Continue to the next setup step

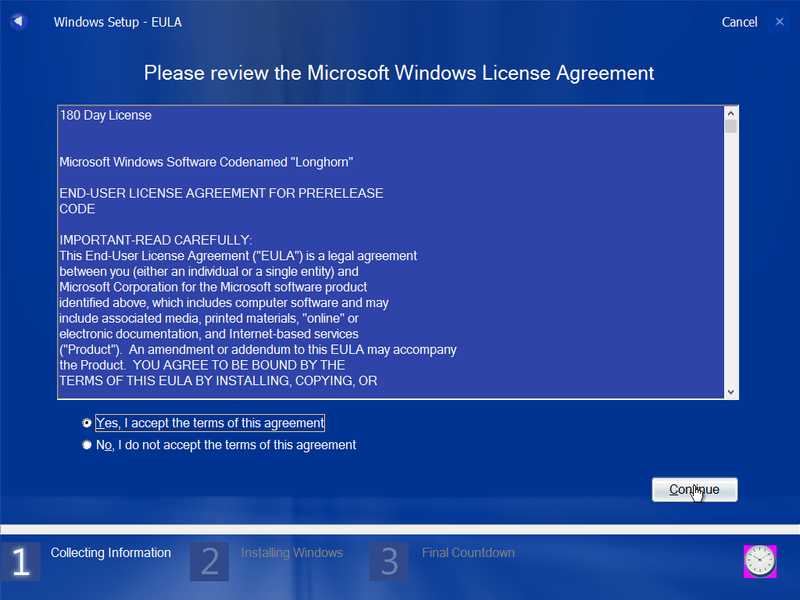click(694, 490)
